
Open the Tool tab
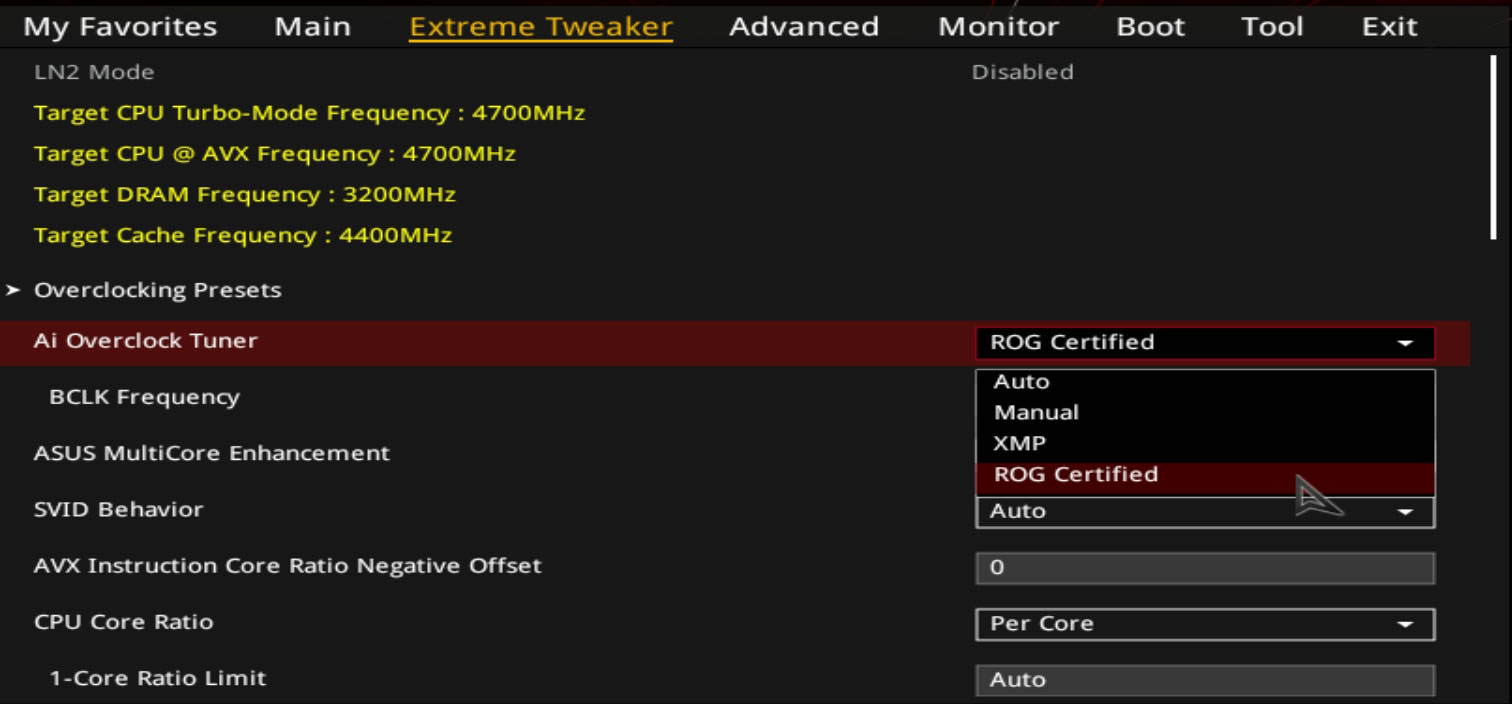1272,27
